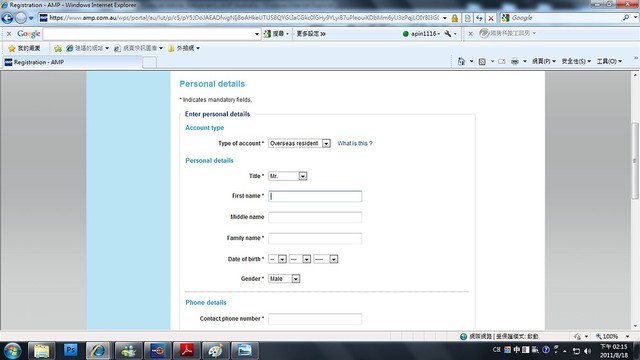Open Windows Live Messenger on the taskbar
This screenshot has height=360, width=640.
coord(128,351)
